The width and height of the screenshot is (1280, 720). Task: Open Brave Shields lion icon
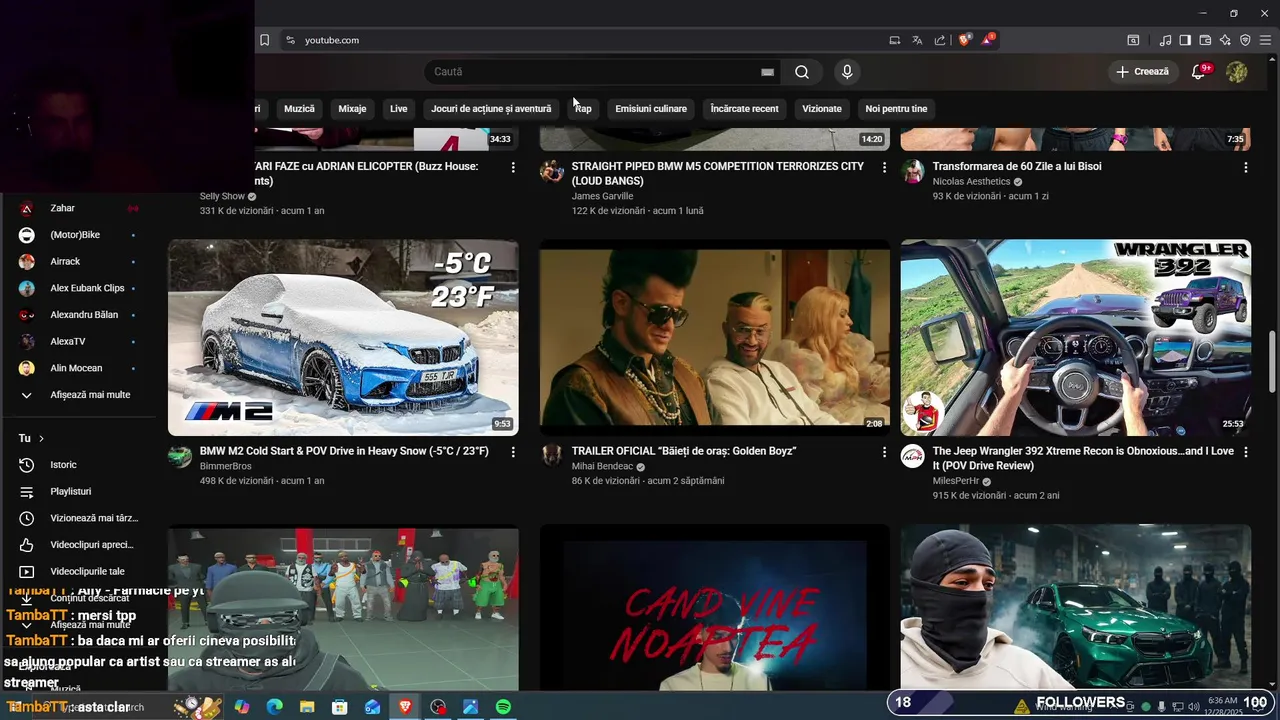point(964,40)
